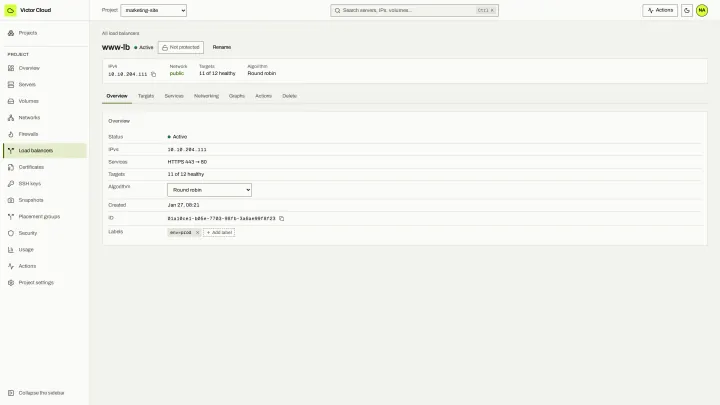Copy the IPv4 address in the header
Image resolution: width=720 pixels, height=405 pixels.
[153, 74]
